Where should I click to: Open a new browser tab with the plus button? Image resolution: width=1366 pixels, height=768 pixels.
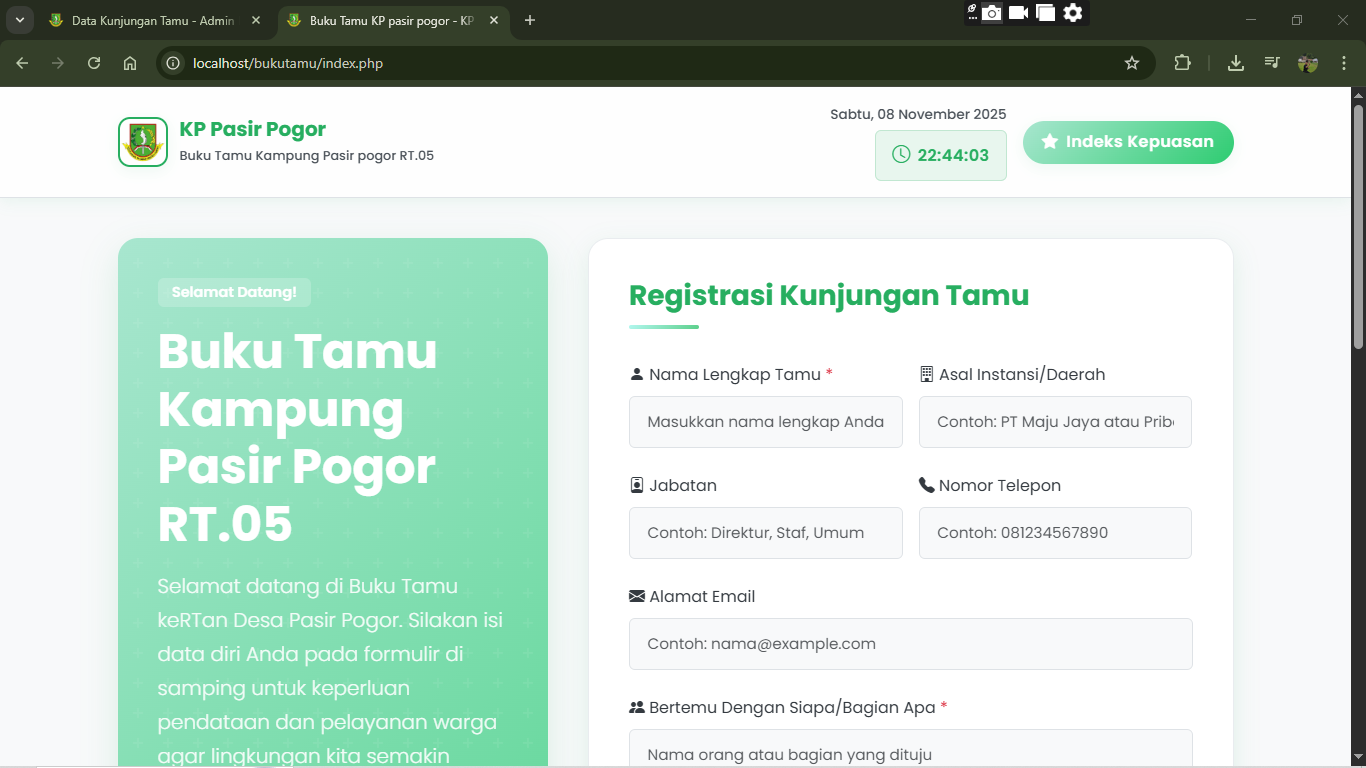click(530, 20)
